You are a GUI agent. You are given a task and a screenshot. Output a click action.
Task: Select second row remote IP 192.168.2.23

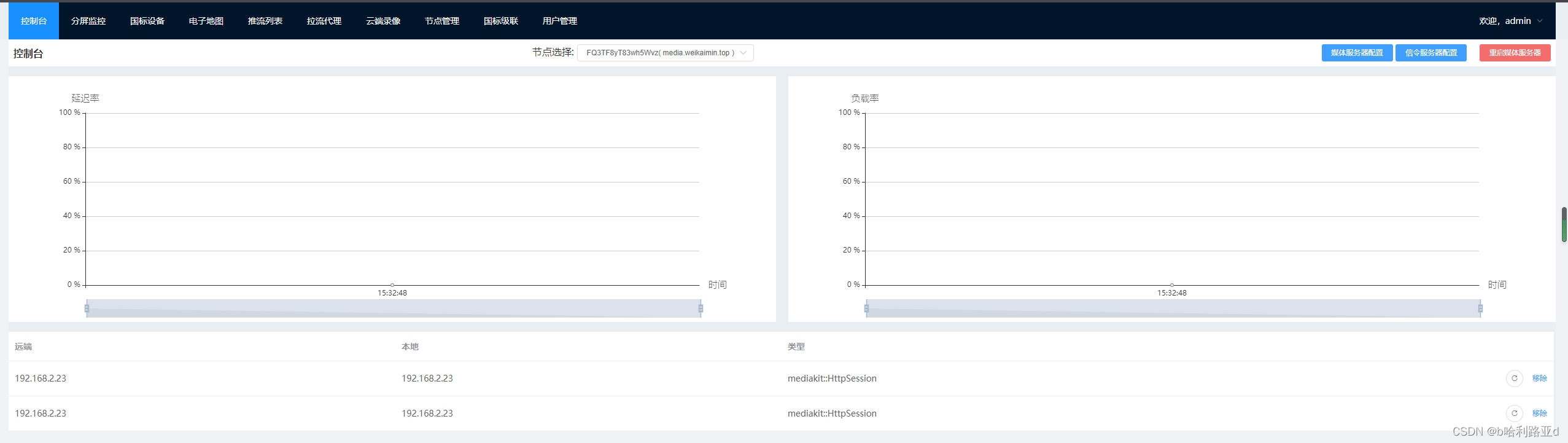[41, 414]
